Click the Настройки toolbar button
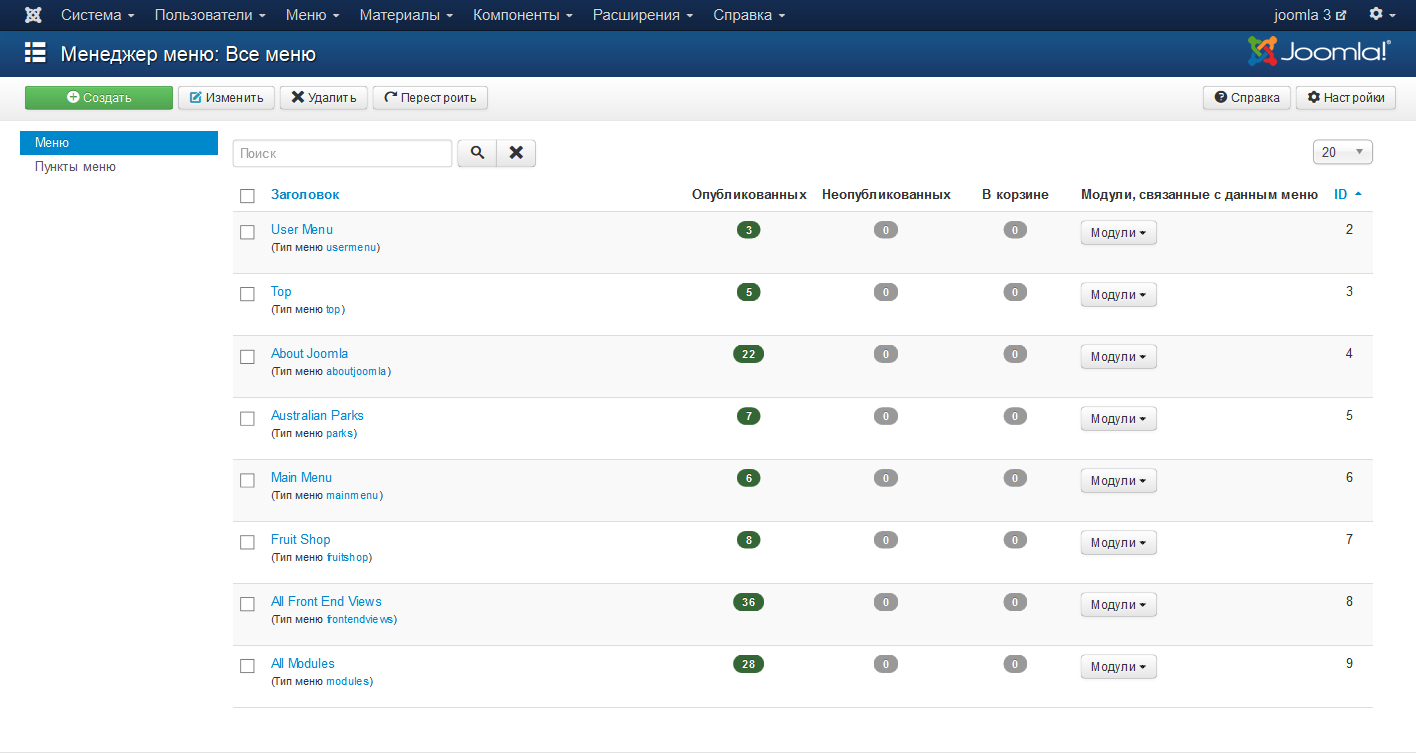Screen dimensions: 1416x753 [1346, 97]
